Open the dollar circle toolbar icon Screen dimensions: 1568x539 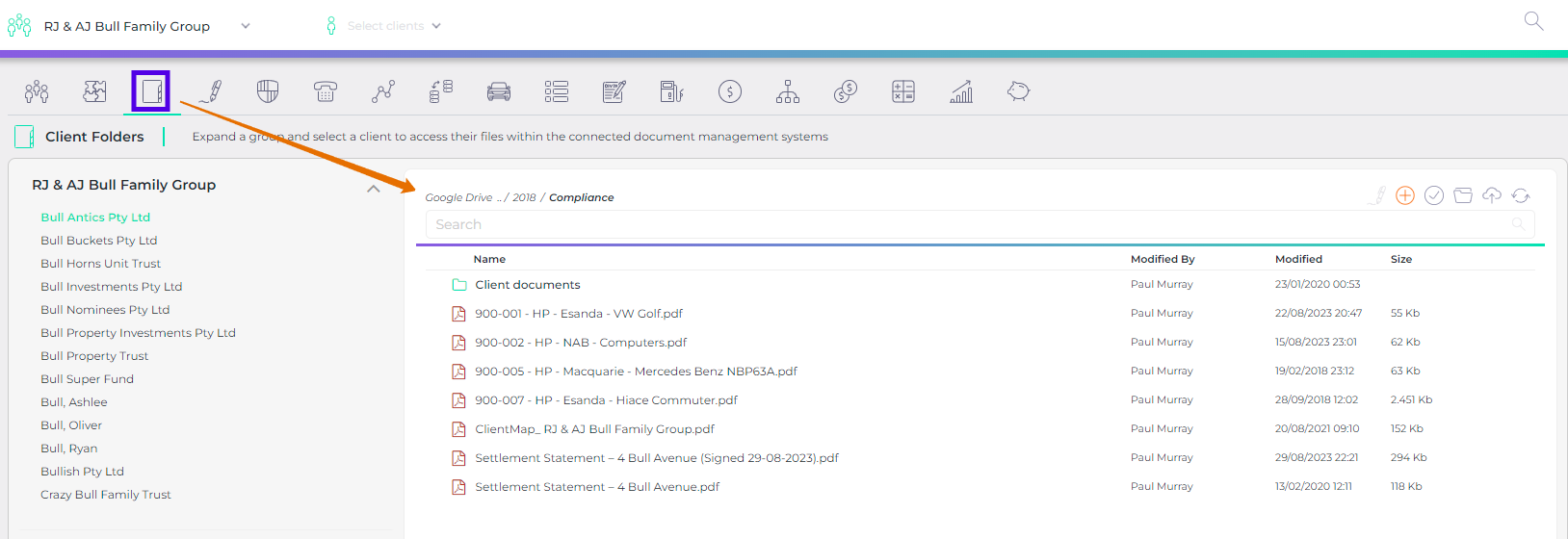pos(730,91)
